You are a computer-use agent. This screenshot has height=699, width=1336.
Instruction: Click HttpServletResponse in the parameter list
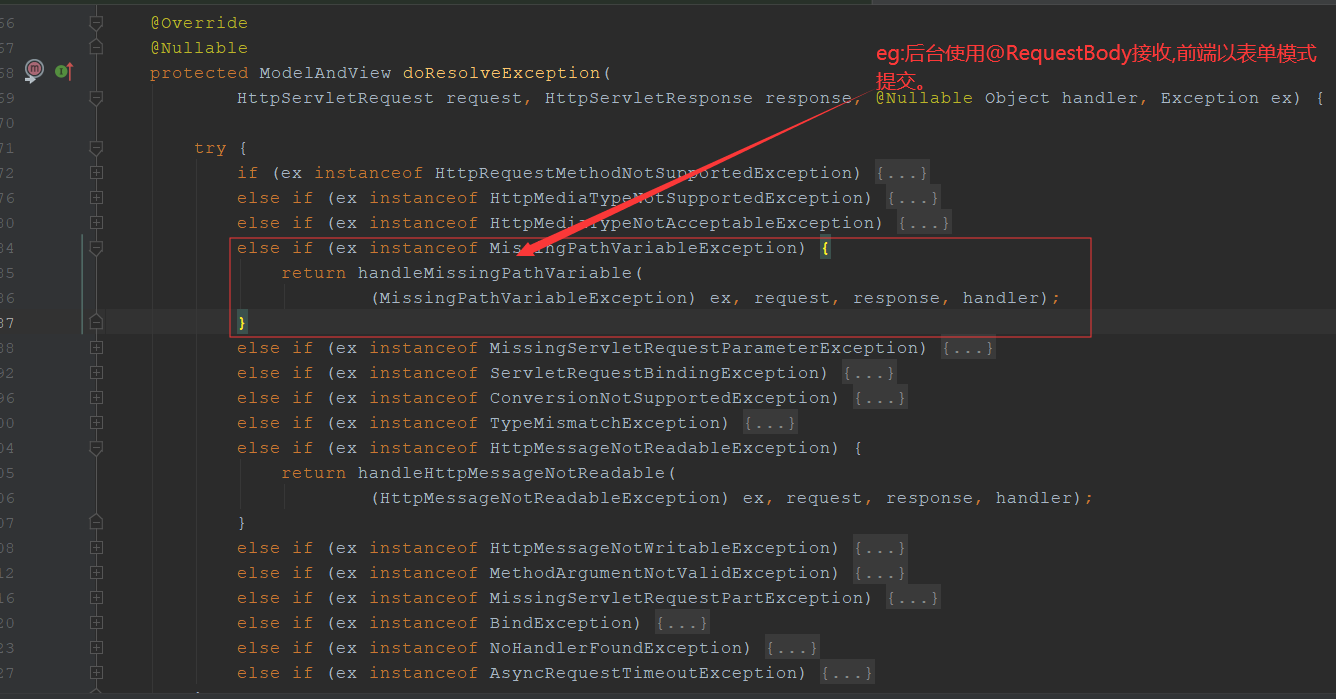649,98
